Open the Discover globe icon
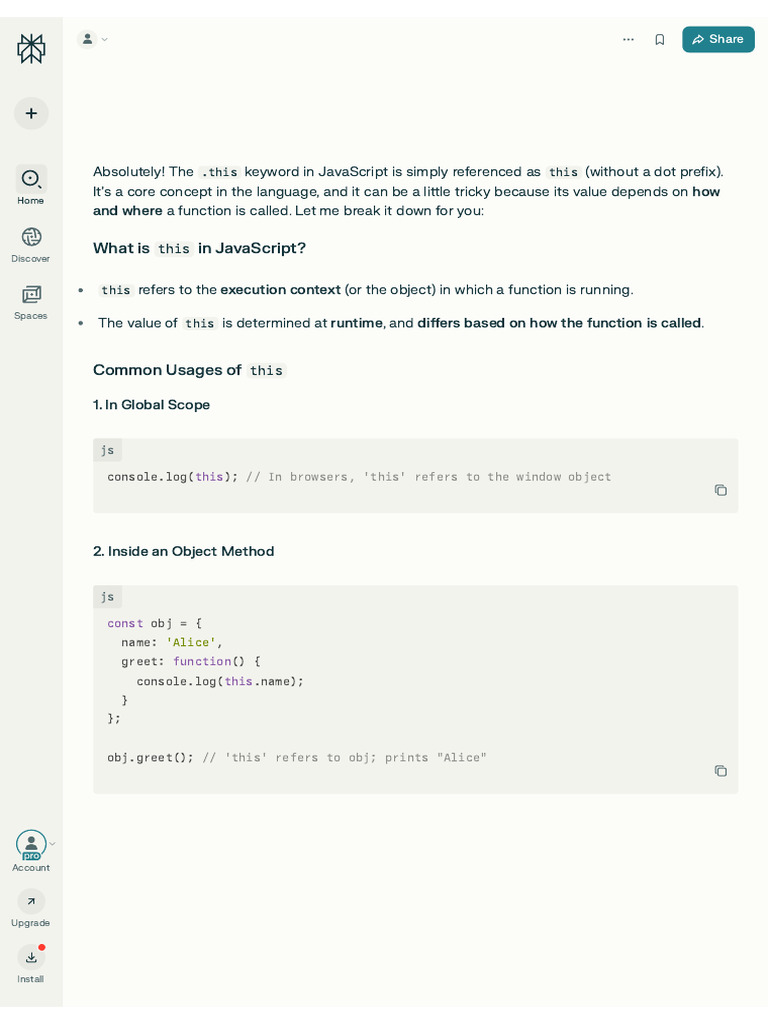768x1024 pixels. 31,237
